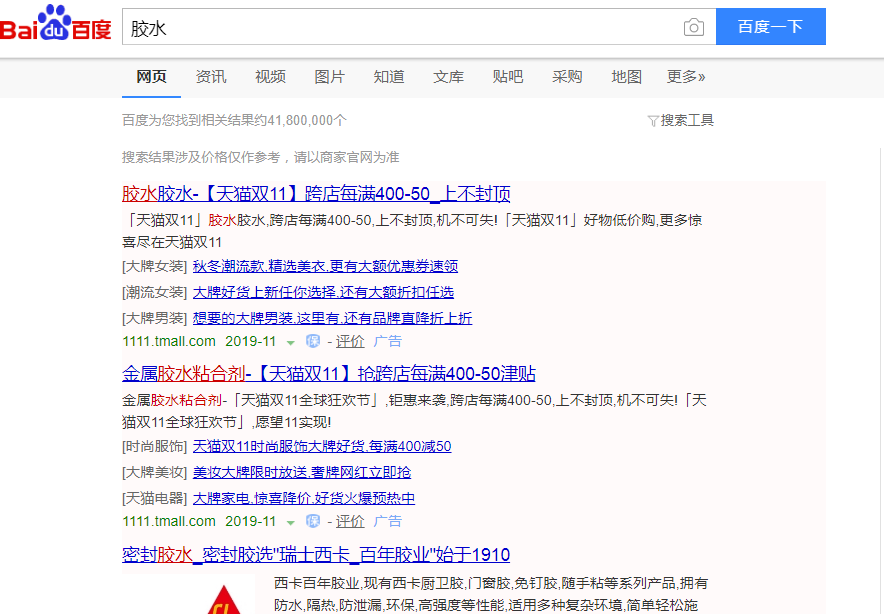Click result count text 百度为您找到相关结果约41,800,000个
Image resolution: width=884 pixels, height=614 pixels.
click(x=234, y=120)
